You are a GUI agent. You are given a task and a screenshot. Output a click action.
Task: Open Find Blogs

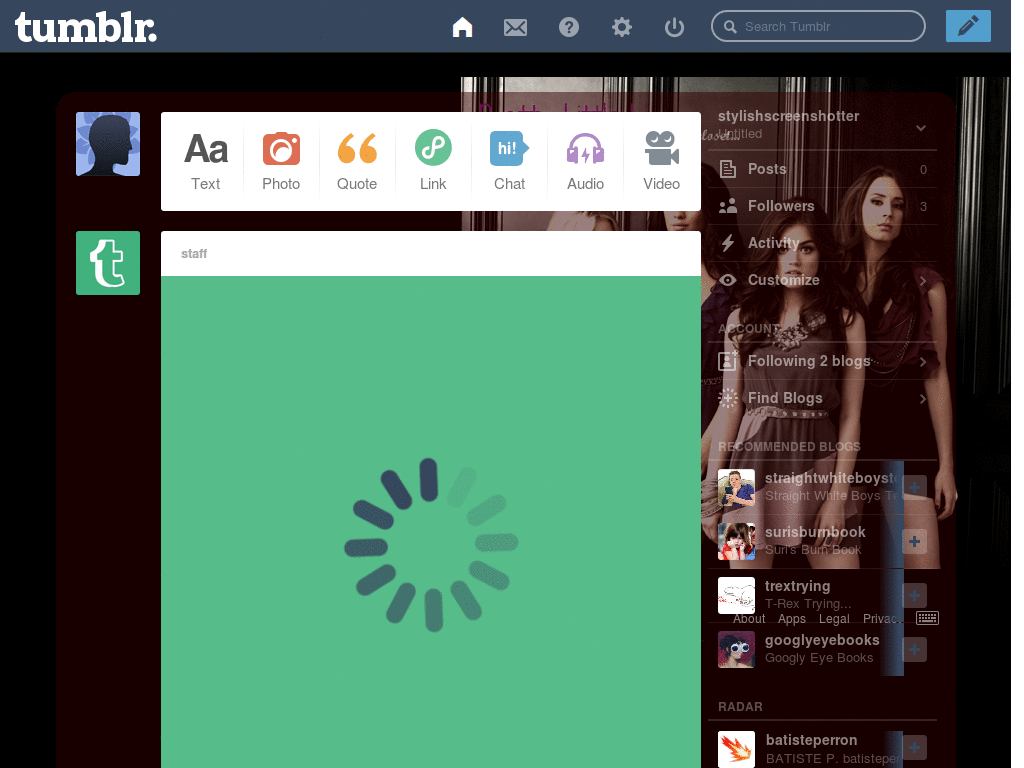[823, 398]
